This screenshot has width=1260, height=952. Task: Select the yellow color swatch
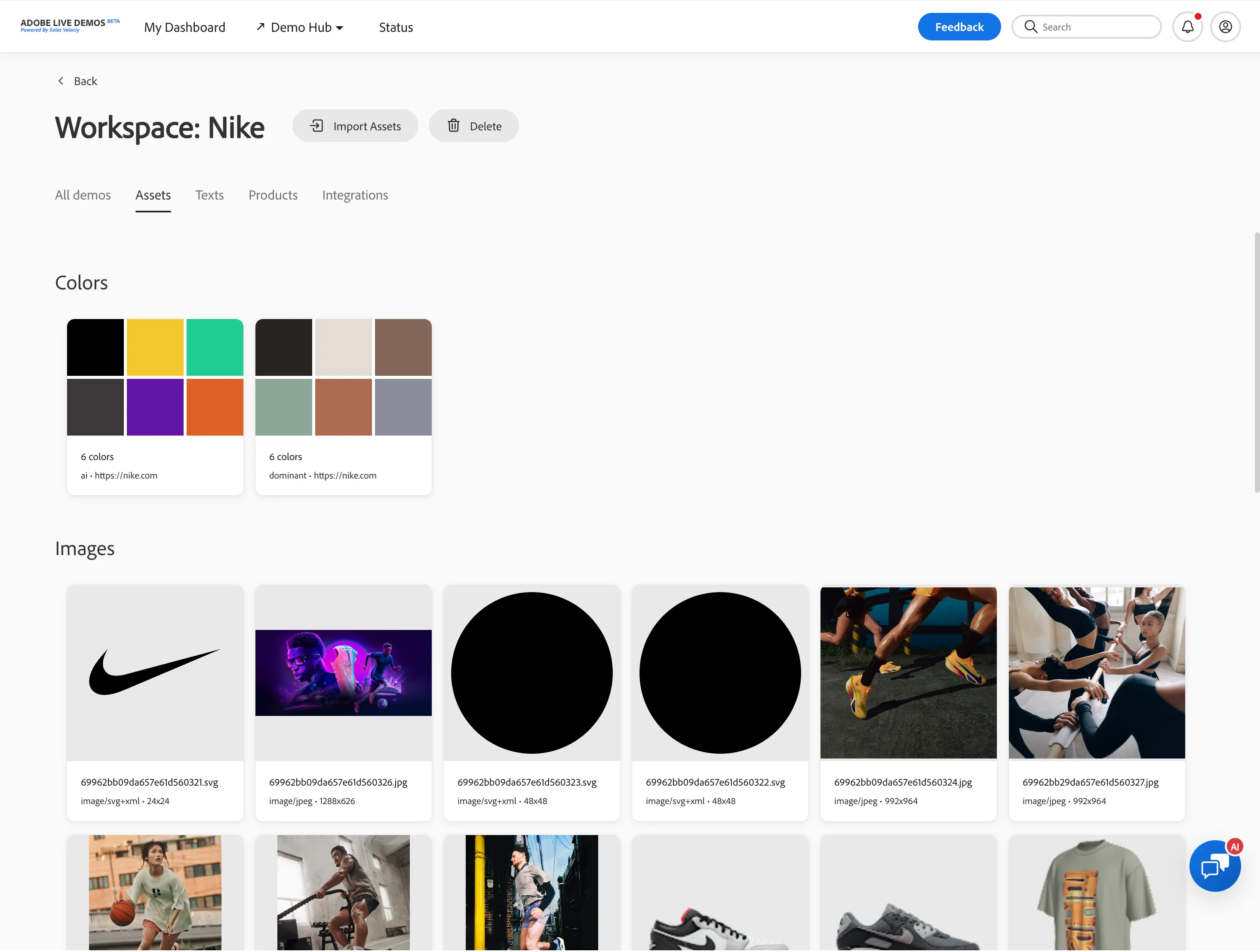pos(155,347)
